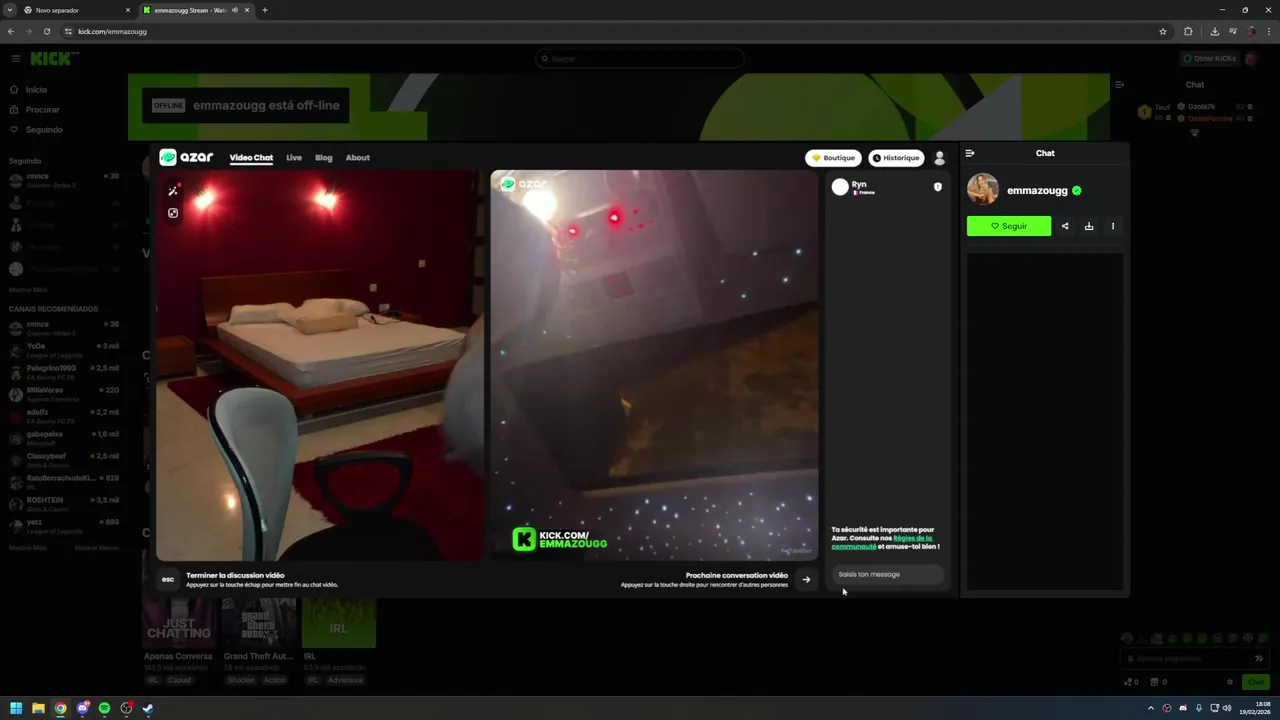The image size is (1280, 720).
Task: Open the About tab
Action: point(358,157)
